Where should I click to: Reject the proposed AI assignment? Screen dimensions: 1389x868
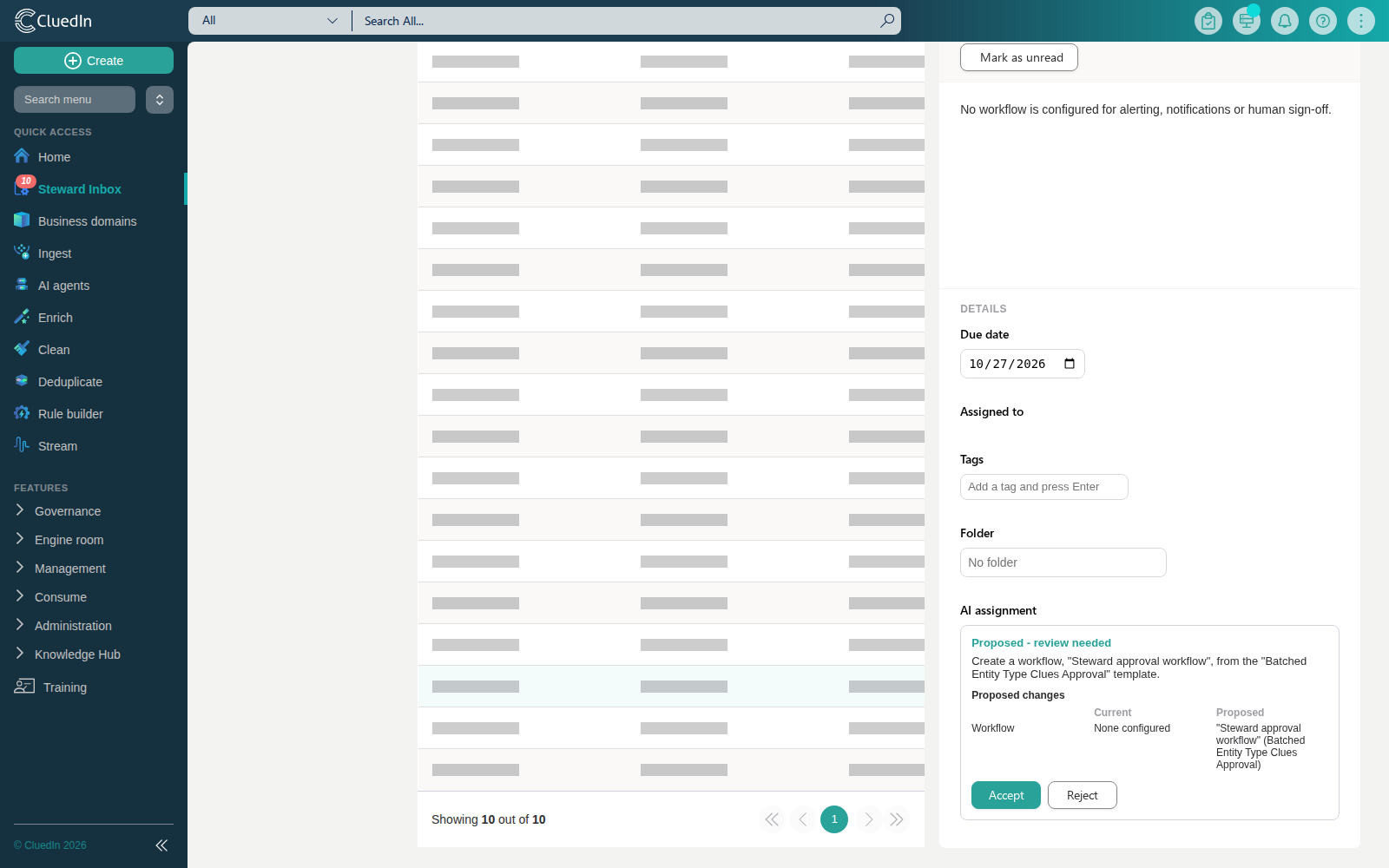[1083, 795]
